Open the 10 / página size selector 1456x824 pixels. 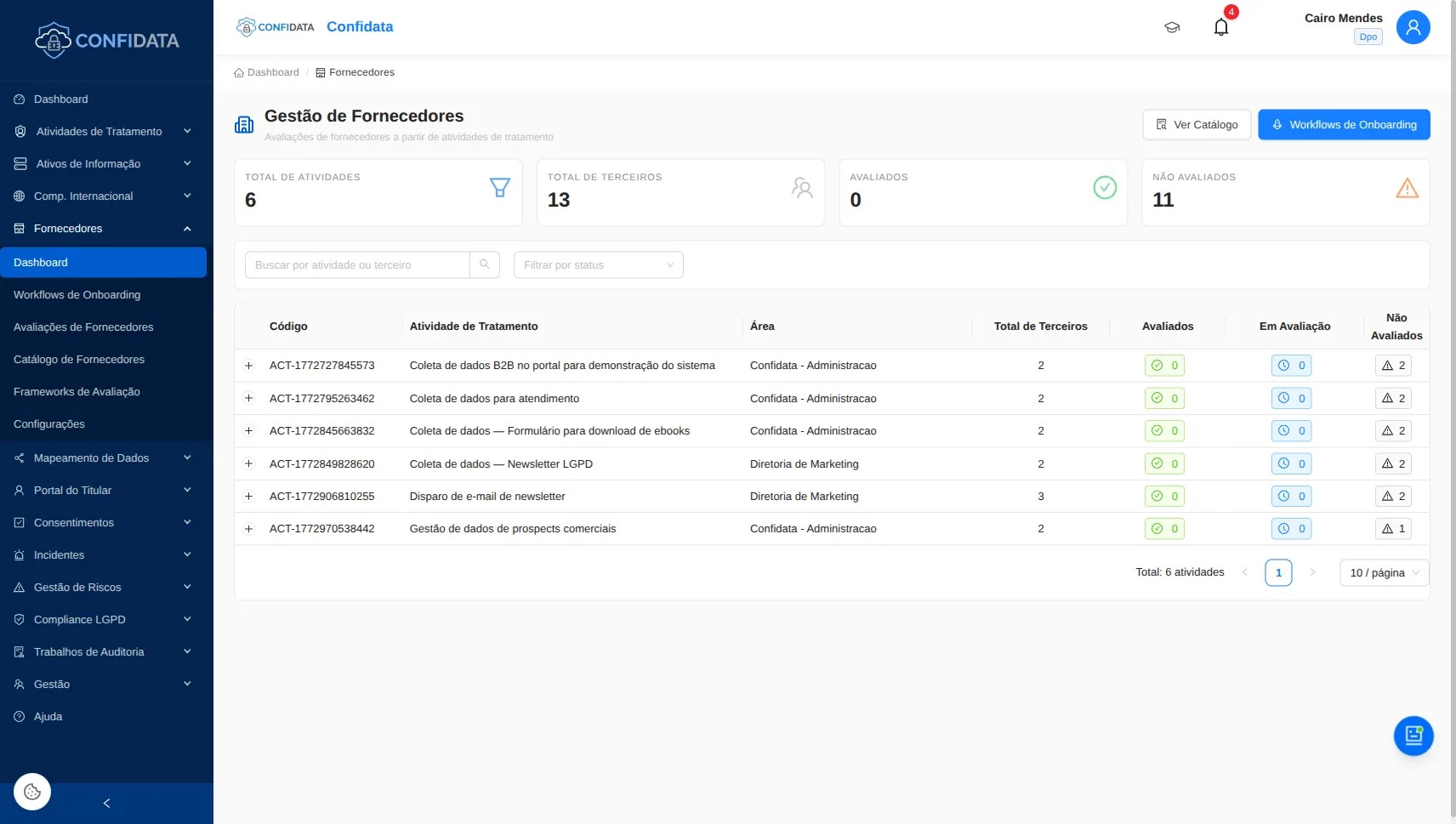1384,573
